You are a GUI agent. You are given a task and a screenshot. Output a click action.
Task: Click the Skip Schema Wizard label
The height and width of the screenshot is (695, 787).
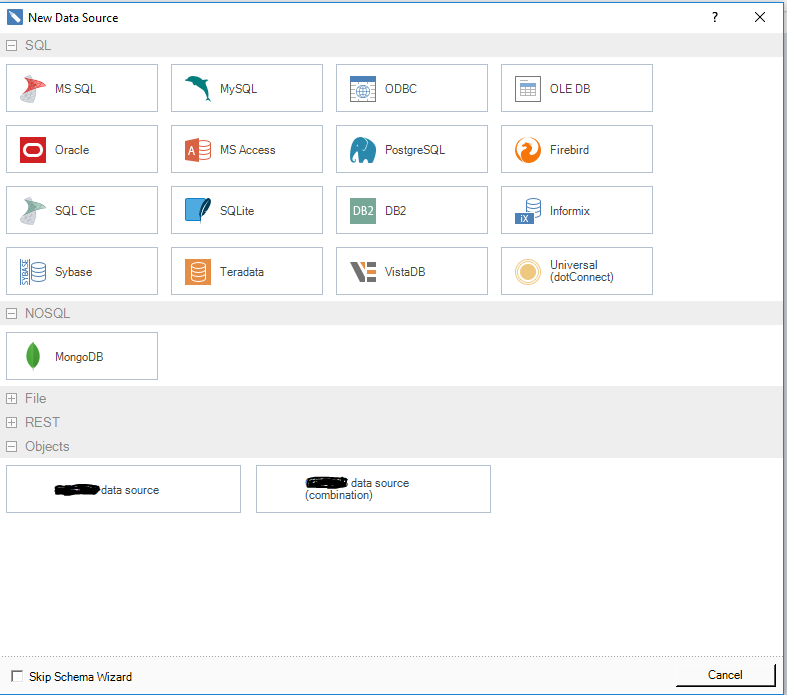click(80, 676)
